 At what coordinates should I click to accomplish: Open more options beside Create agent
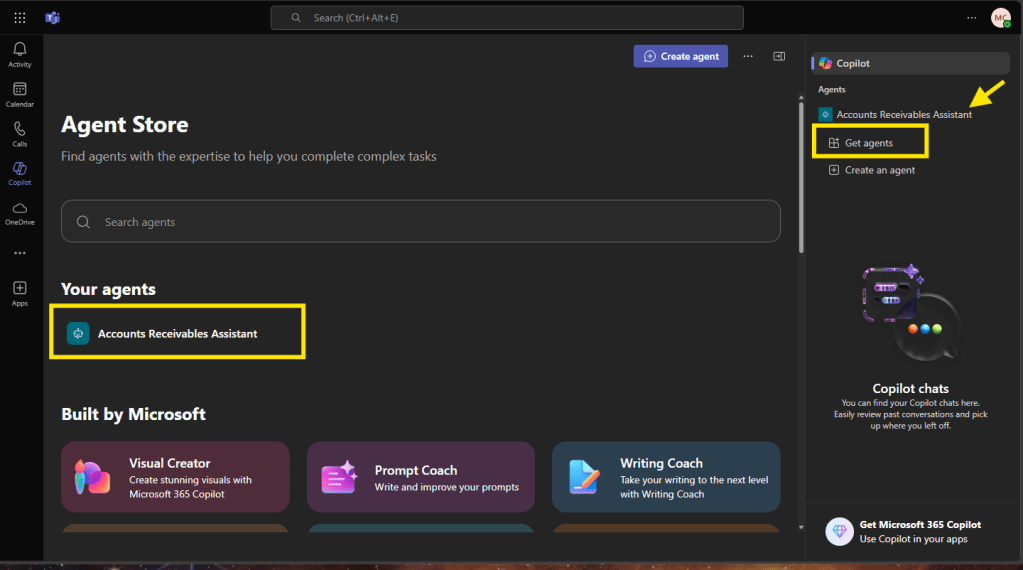(747, 57)
